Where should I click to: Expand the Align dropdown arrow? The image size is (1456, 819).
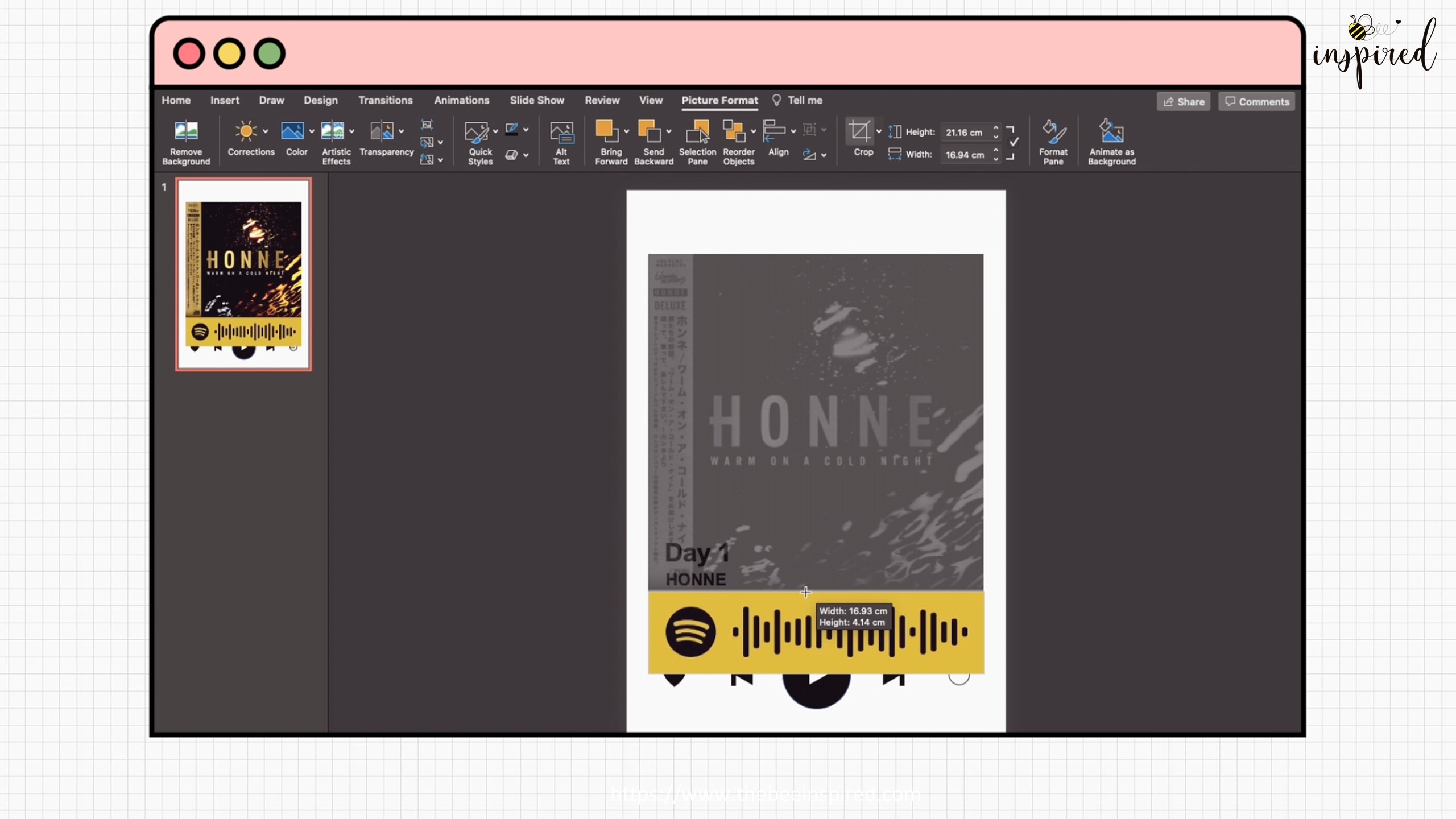tap(793, 131)
